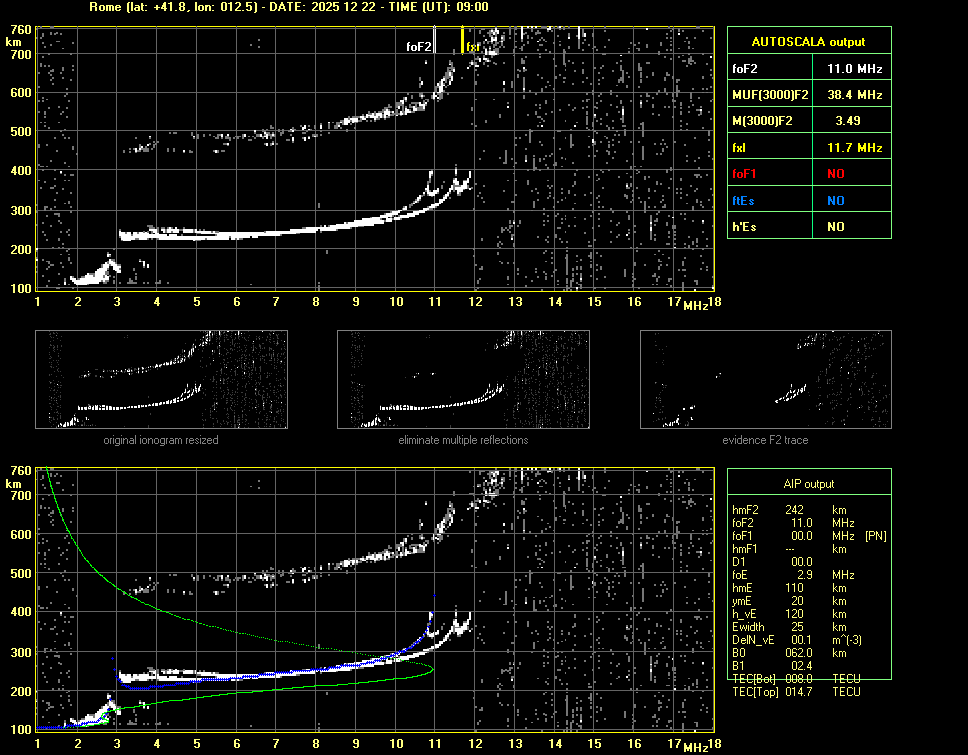Select the yellow fxI 11.7 MHz value

[854, 148]
